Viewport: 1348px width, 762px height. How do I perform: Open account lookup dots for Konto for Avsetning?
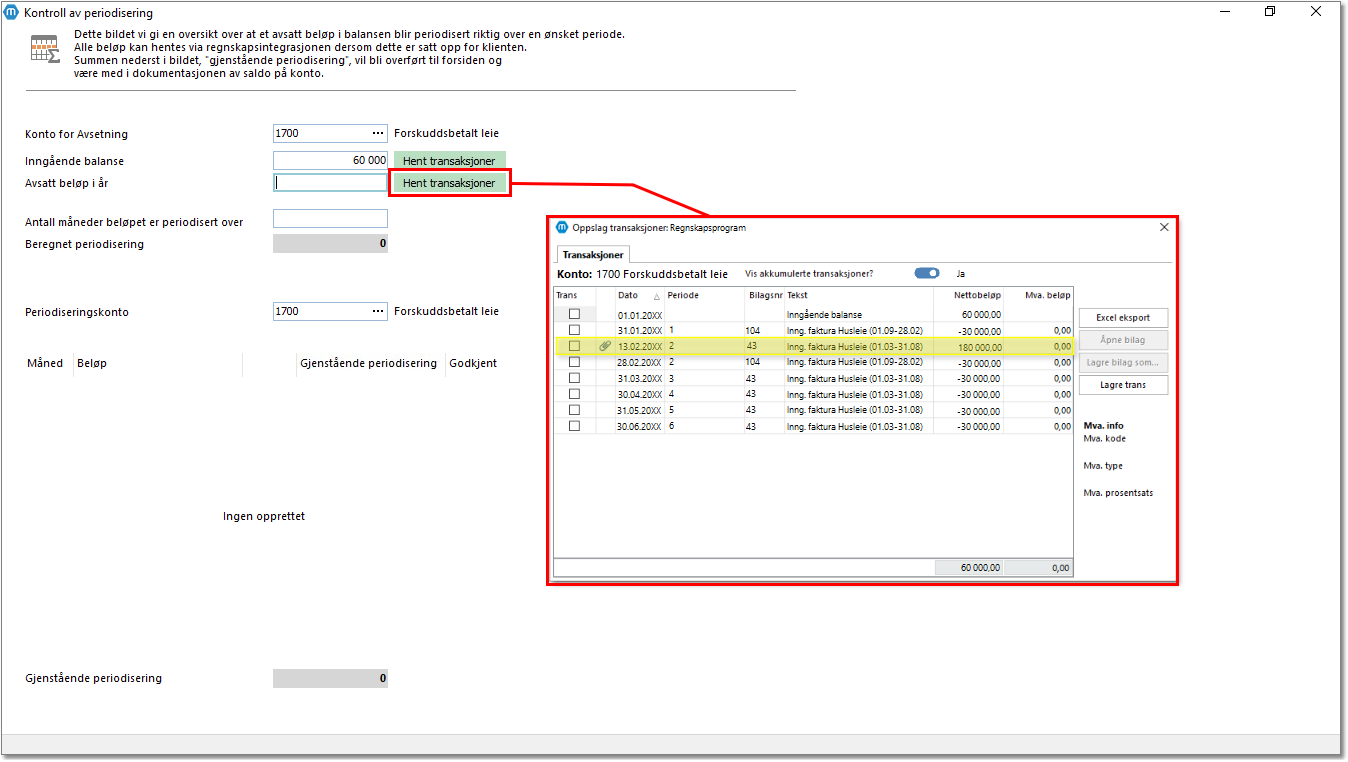(x=378, y=133)
